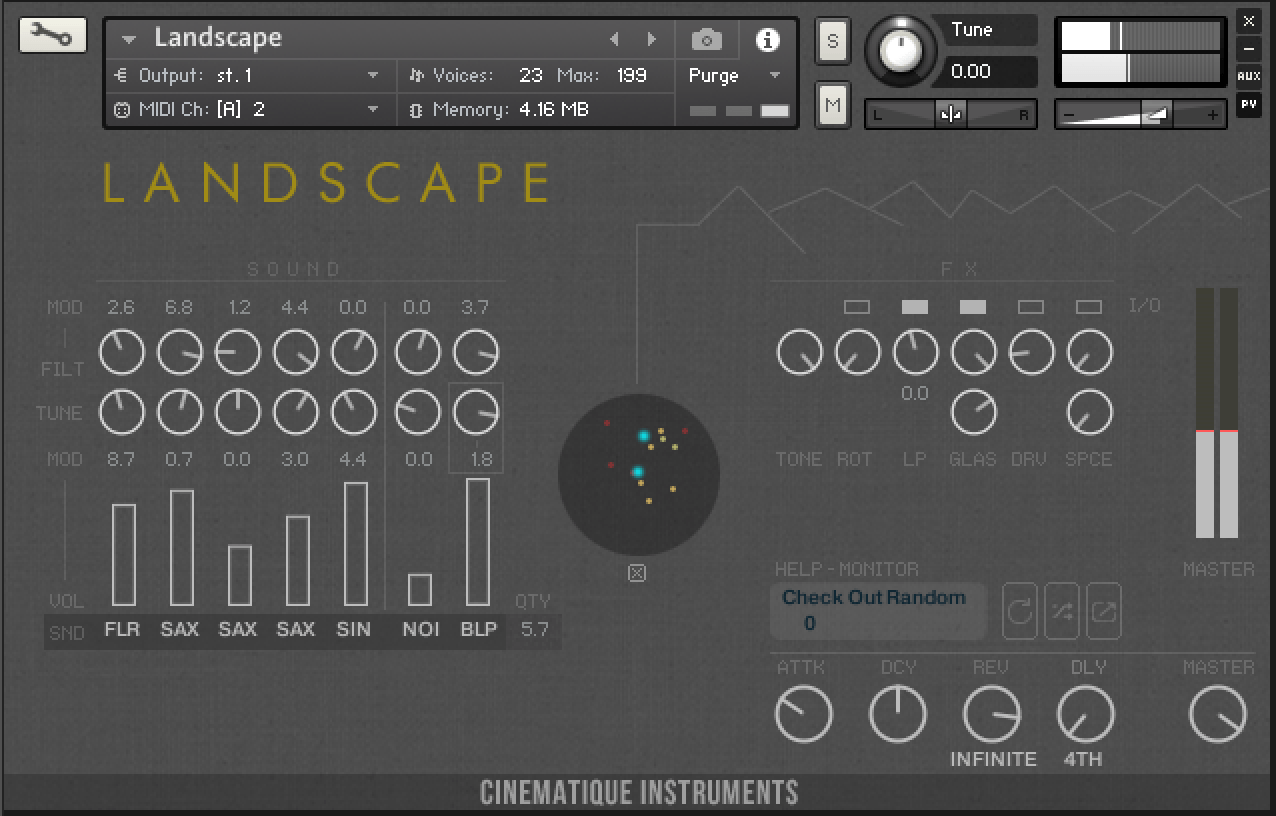Select the BLP sound slot label

(x=479, y=629)
